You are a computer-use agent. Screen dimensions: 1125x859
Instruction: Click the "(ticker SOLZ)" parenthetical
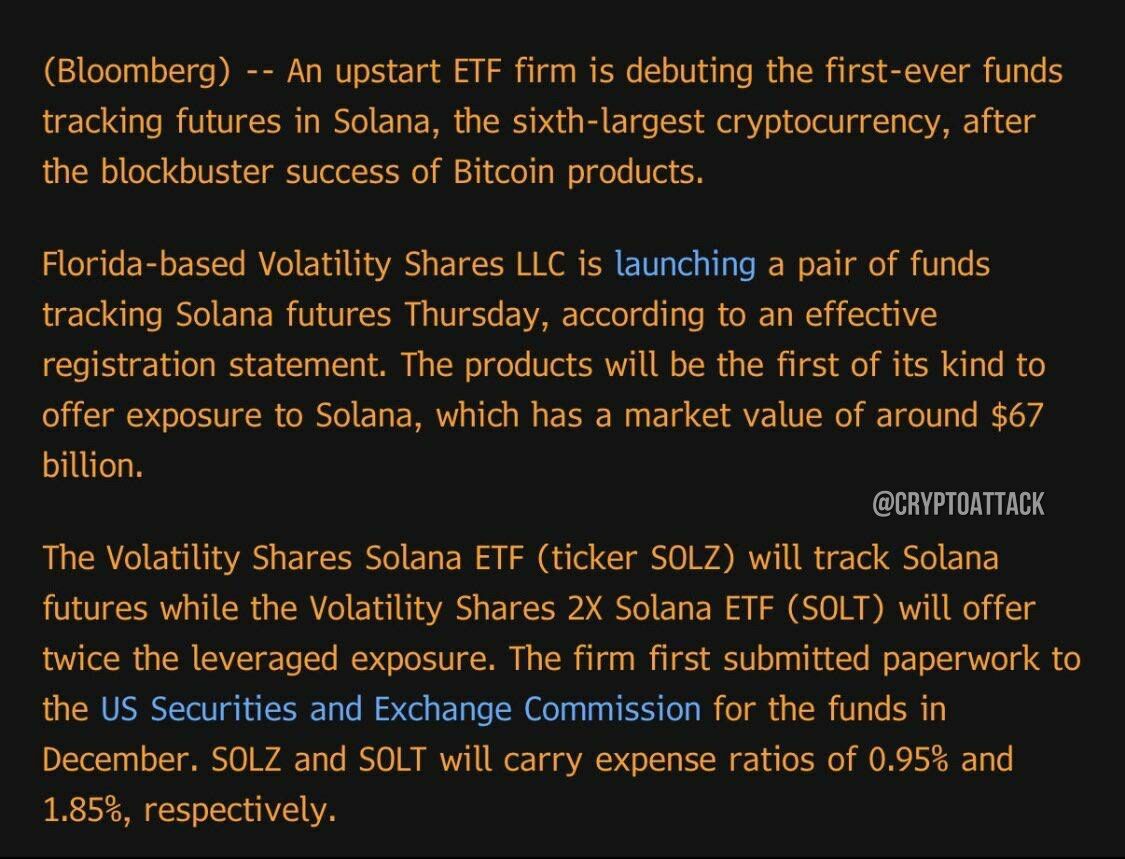tap(636, 558)
